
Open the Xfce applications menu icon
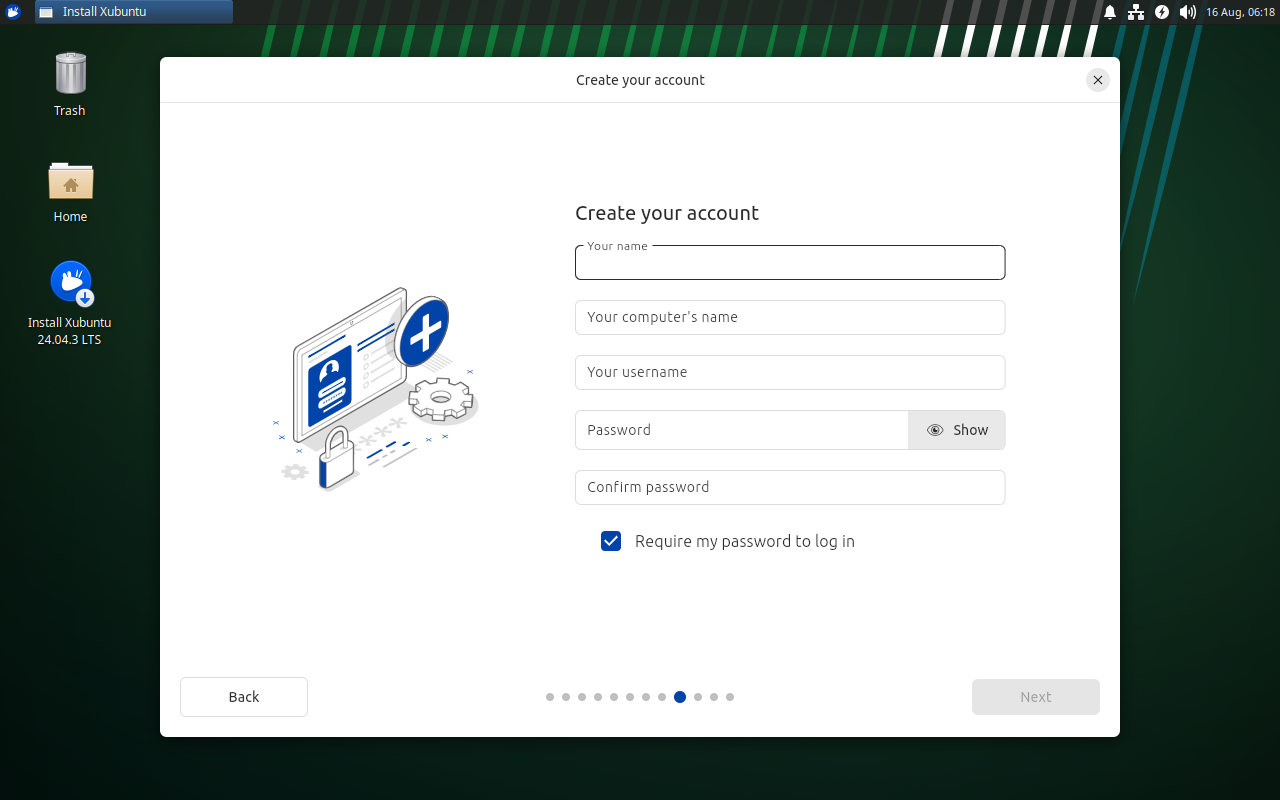tap(13, 12)
